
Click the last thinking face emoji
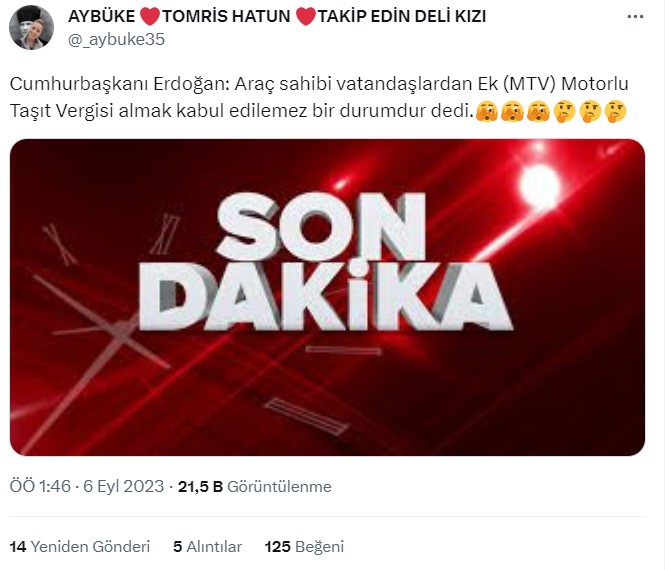[x=615, y=112]
